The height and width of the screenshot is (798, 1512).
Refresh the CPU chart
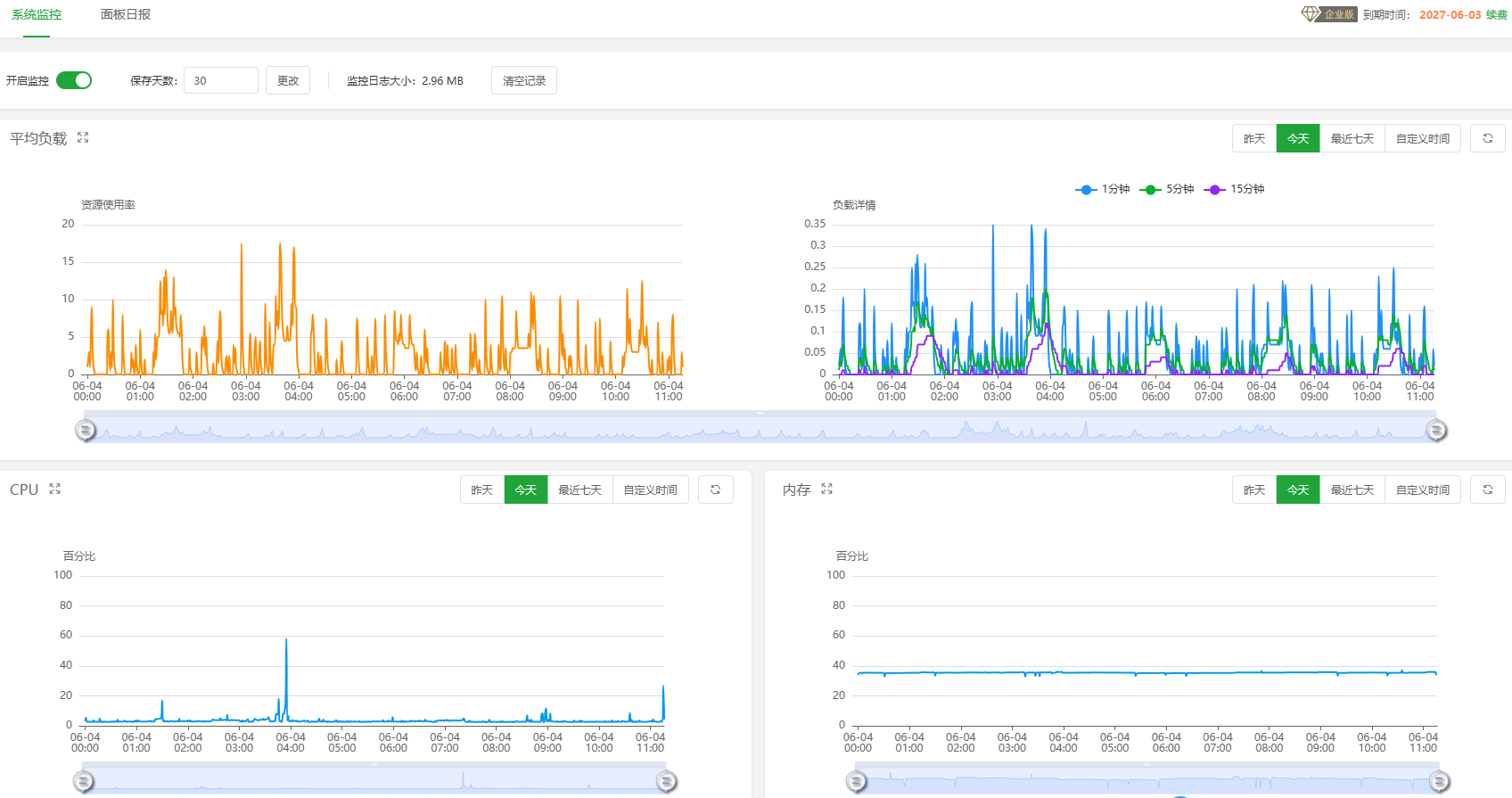pyautogui.click(x=716, y=489)
